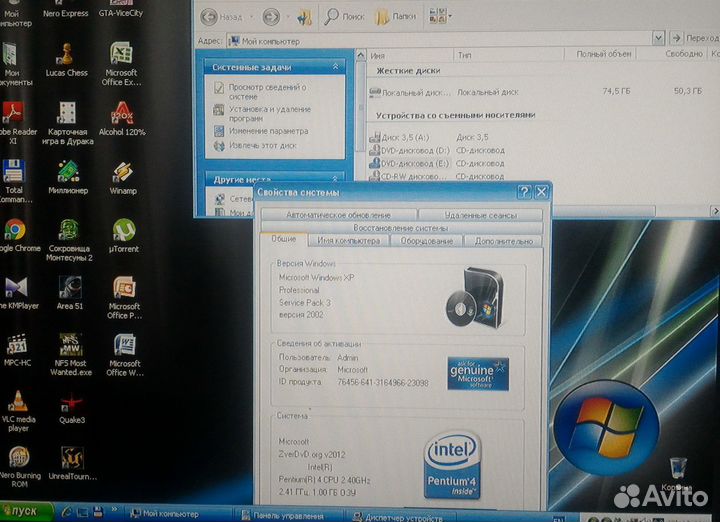
Task: Open the VLC media player icon
Action: pos(18,411)
